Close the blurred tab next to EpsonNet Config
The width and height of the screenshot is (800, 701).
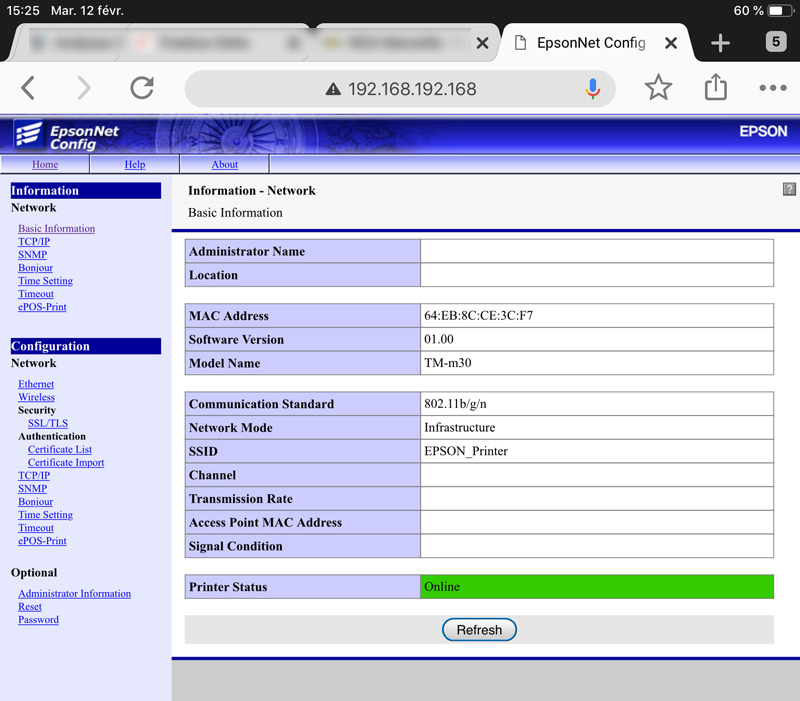(x=482, y=43)
